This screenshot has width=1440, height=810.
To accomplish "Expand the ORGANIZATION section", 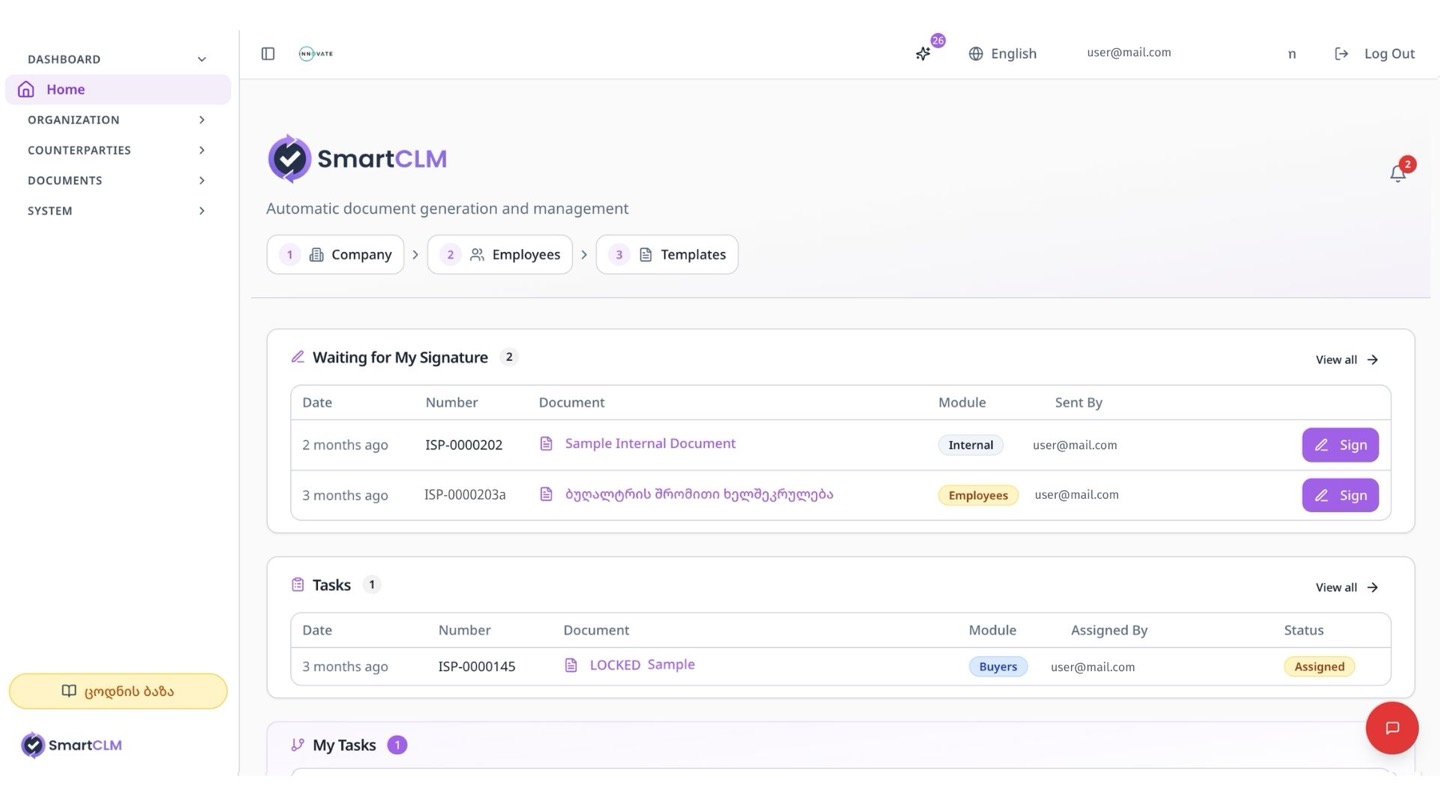I will coord(118,120).
